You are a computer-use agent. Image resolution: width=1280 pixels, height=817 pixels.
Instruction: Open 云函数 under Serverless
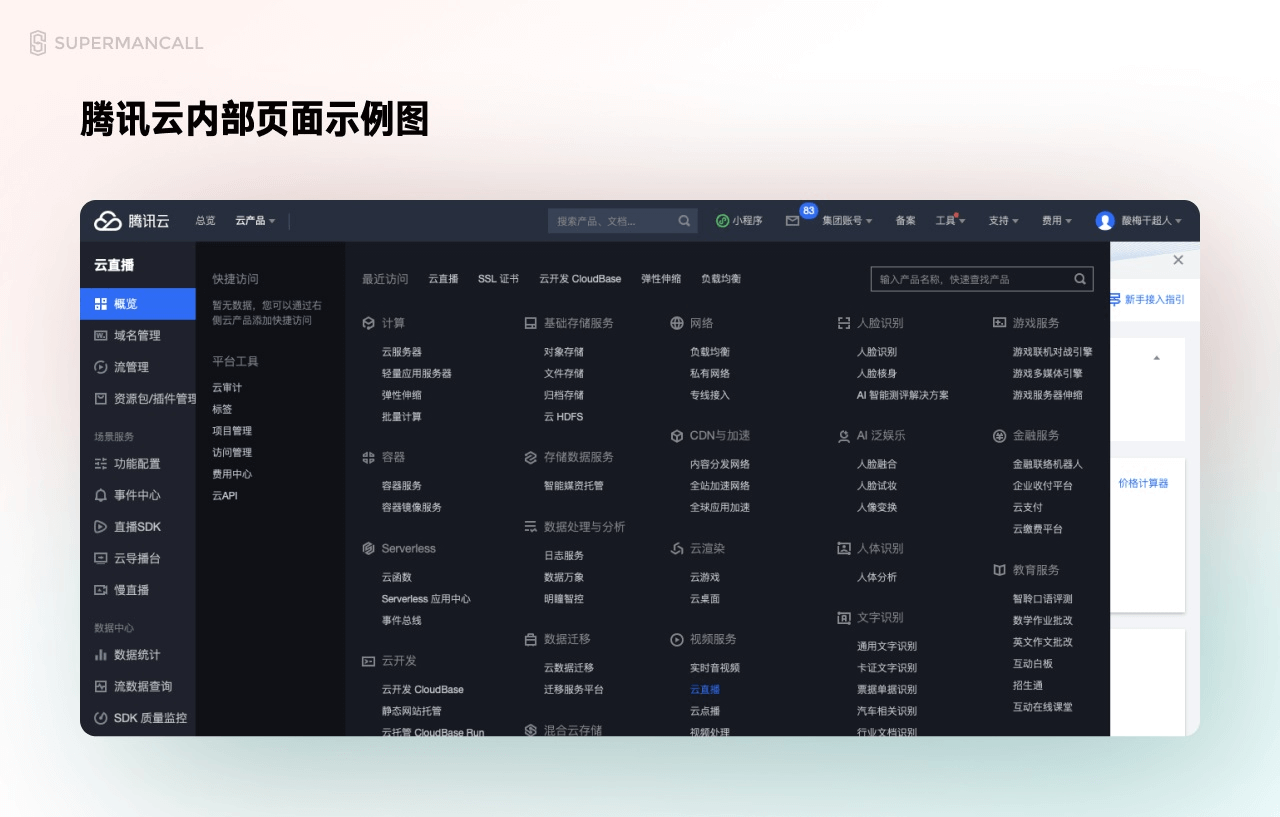click(396, 577)
